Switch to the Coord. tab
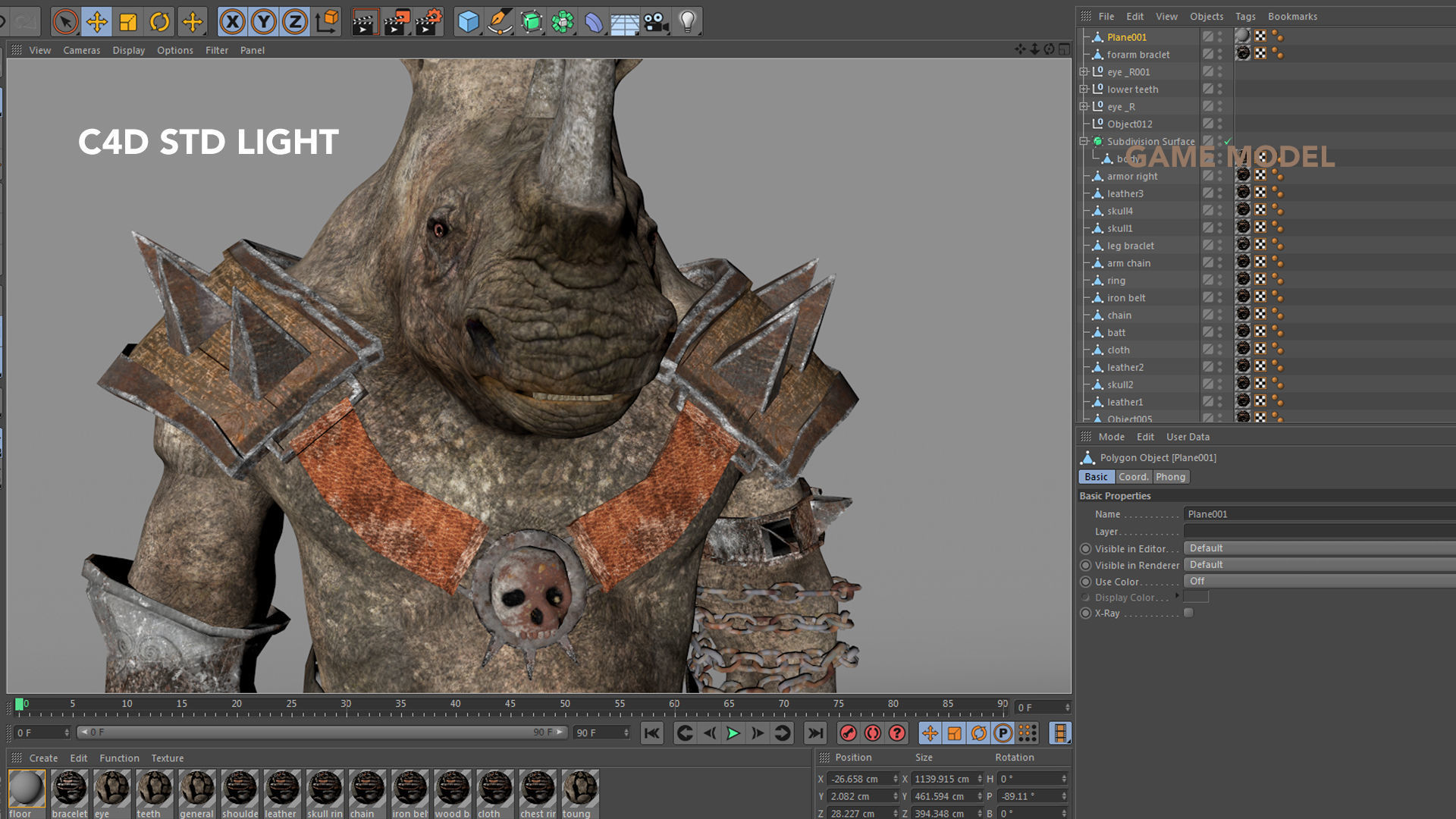This screenshot has width=1456, height=819. 1134,477
